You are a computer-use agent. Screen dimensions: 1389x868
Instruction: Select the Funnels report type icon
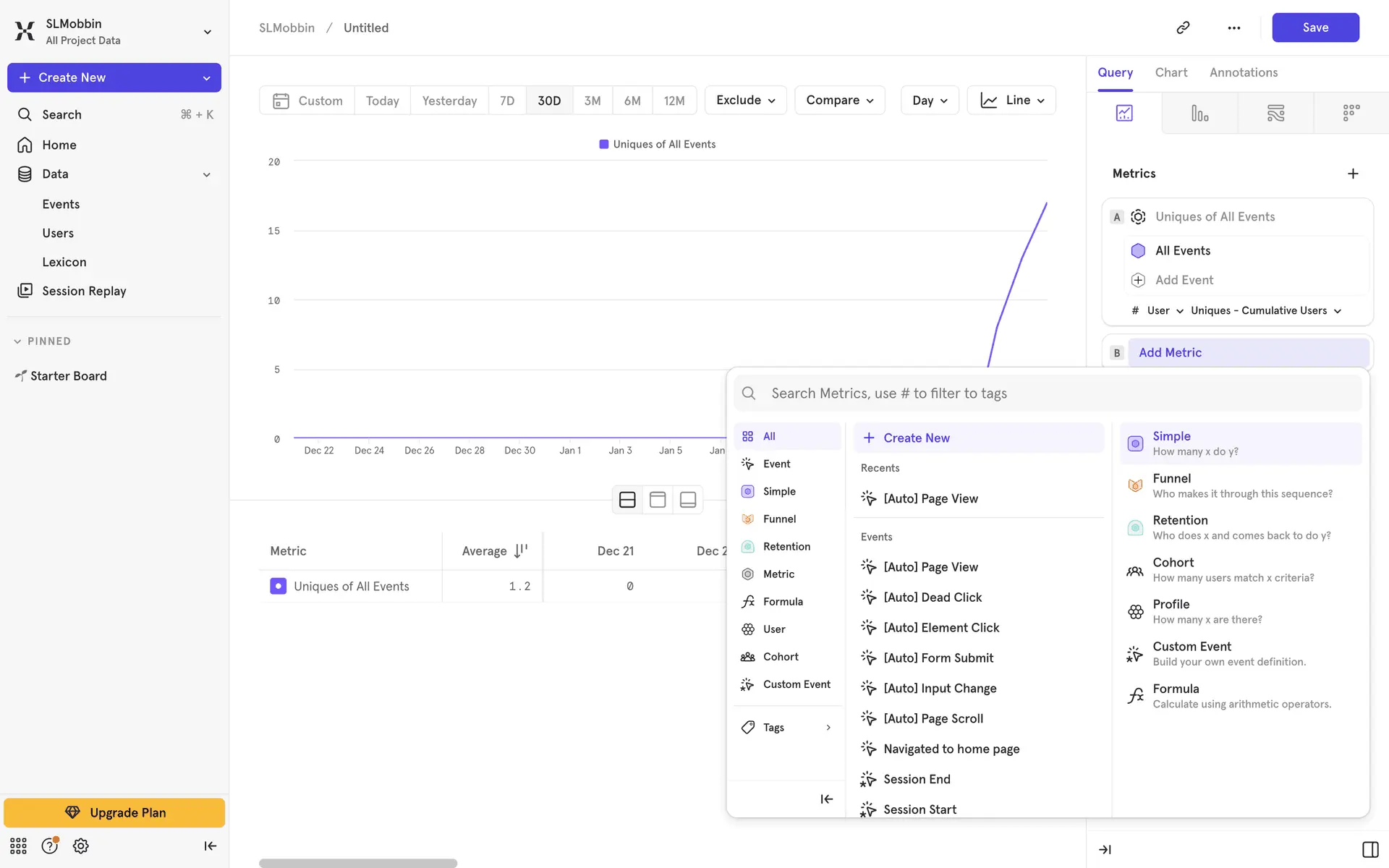pyautogui.click(x=1199, y=113)
